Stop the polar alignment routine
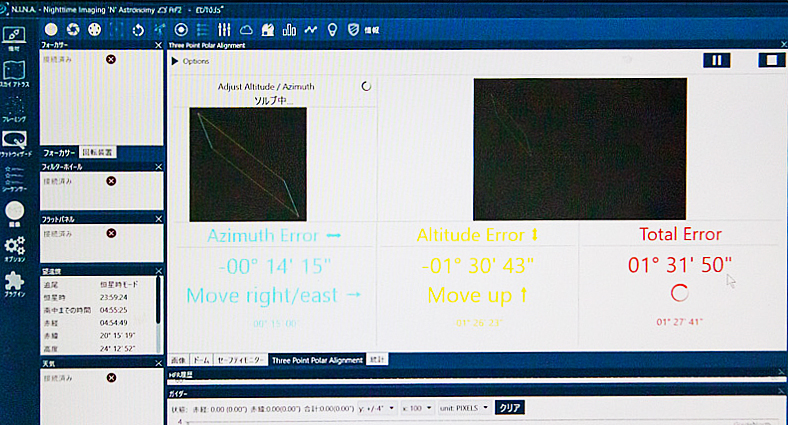 pyautogui.click(x=772, y=61)
